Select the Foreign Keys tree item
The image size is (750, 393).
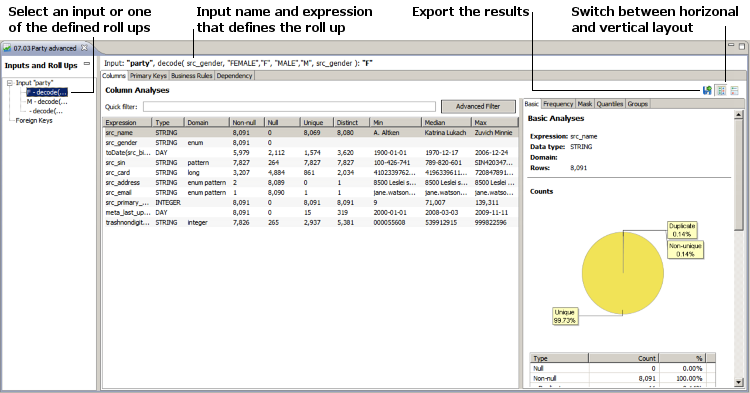[x=34, y=120]
